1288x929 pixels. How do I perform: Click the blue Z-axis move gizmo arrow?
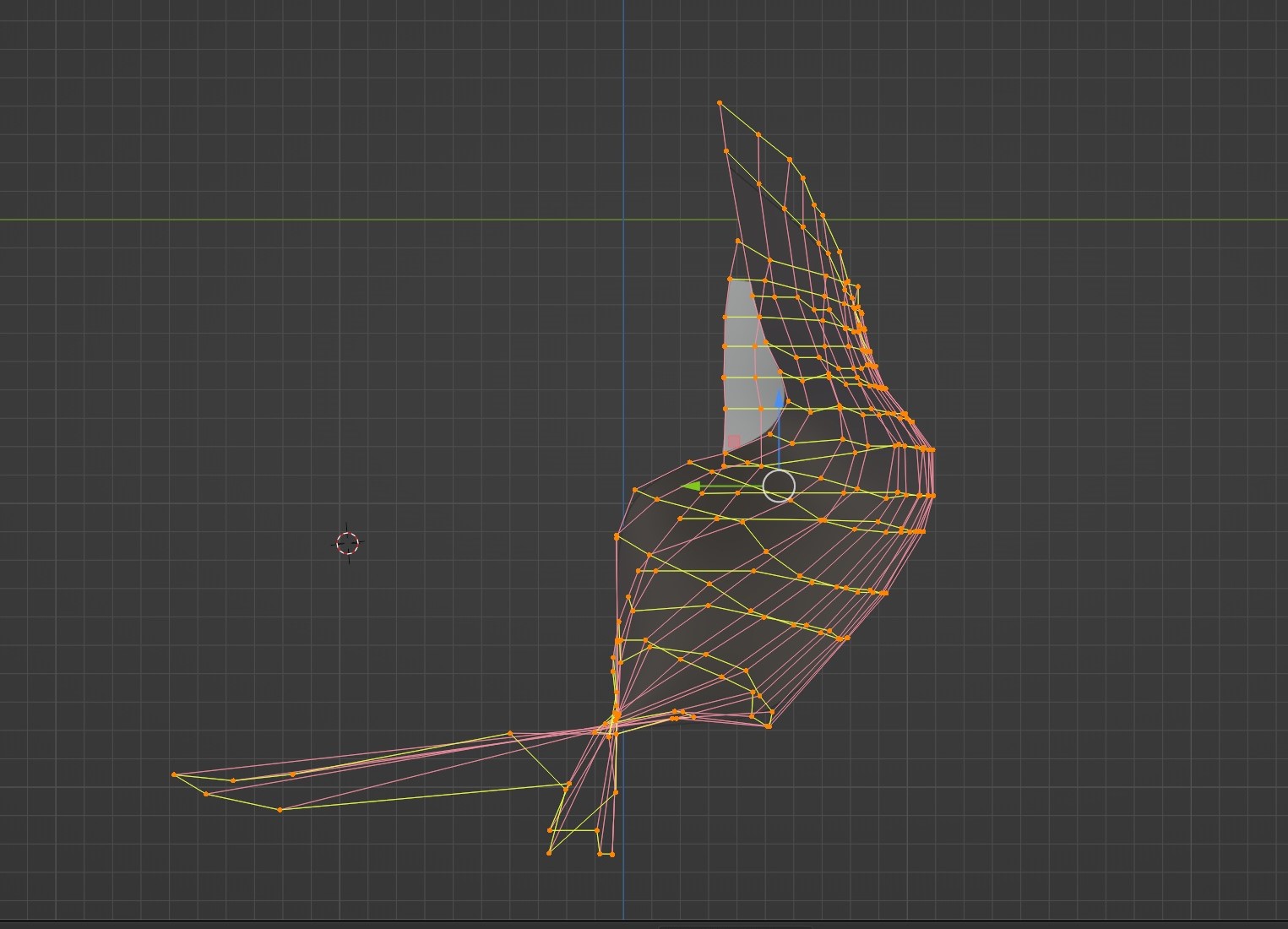pos(779,399)
